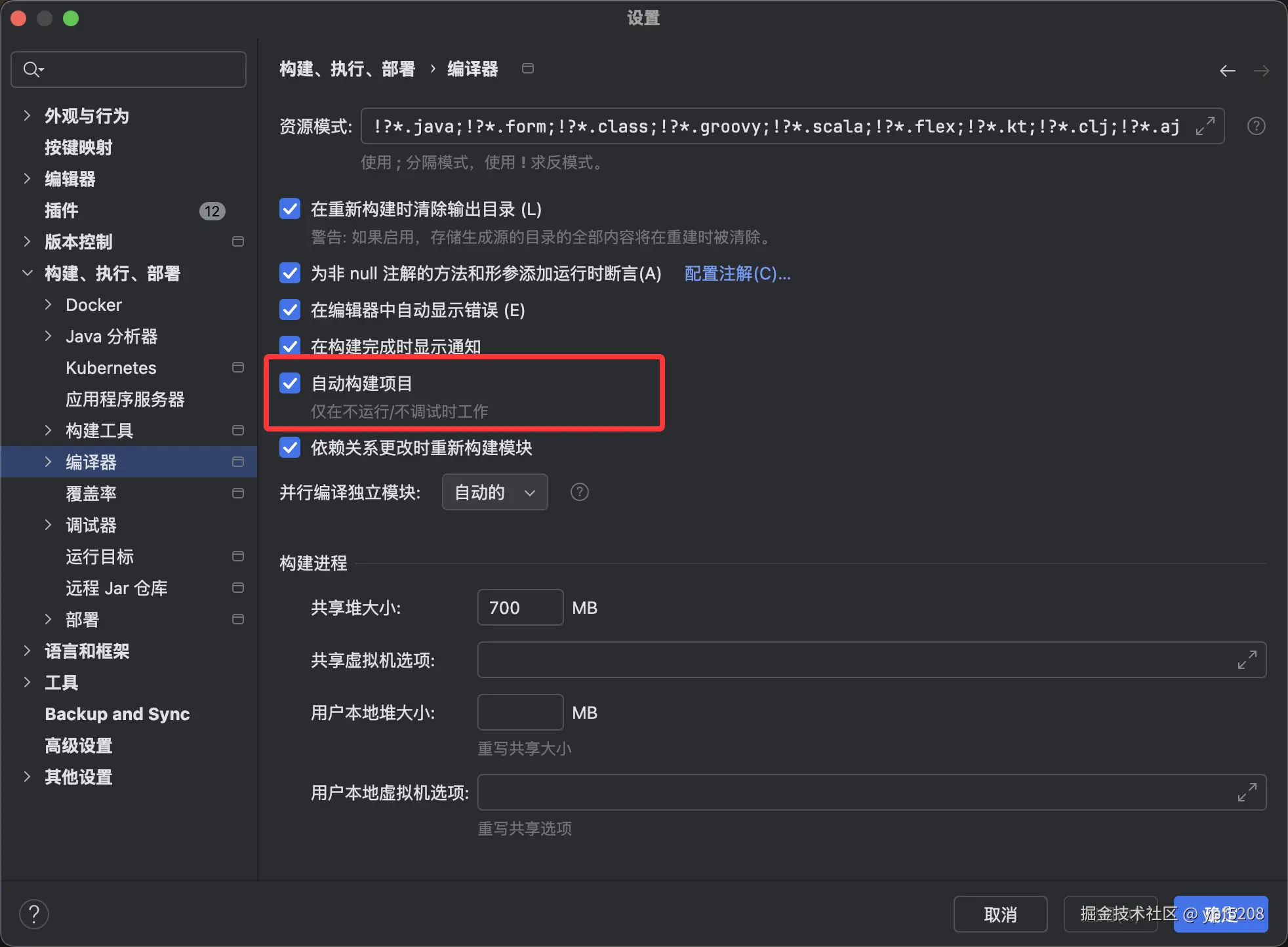Click the 共享堆大小 input field

click(x=519, y=607)
